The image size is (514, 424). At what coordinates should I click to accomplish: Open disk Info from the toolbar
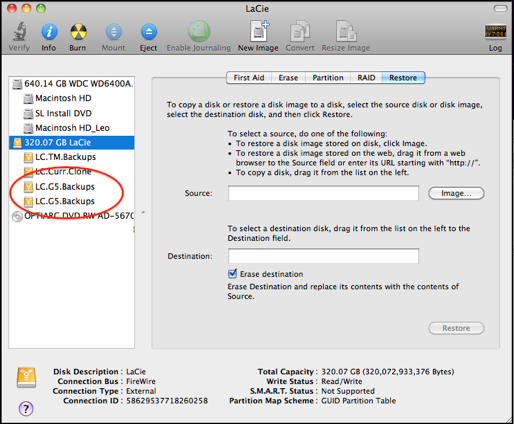(x=49, y=32)
